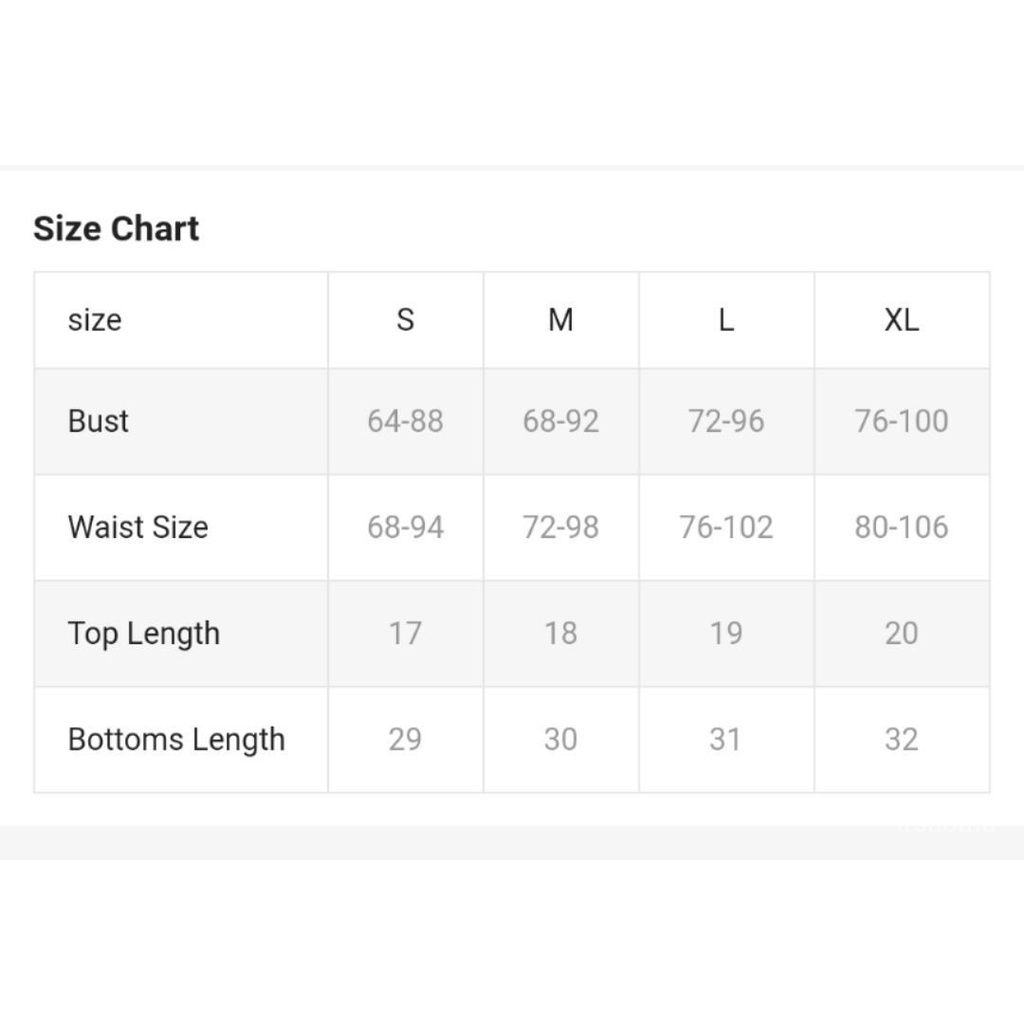This screenshot has width=1024, height=1024.
Task: Click the Top Length value 17
Action: 405,633
